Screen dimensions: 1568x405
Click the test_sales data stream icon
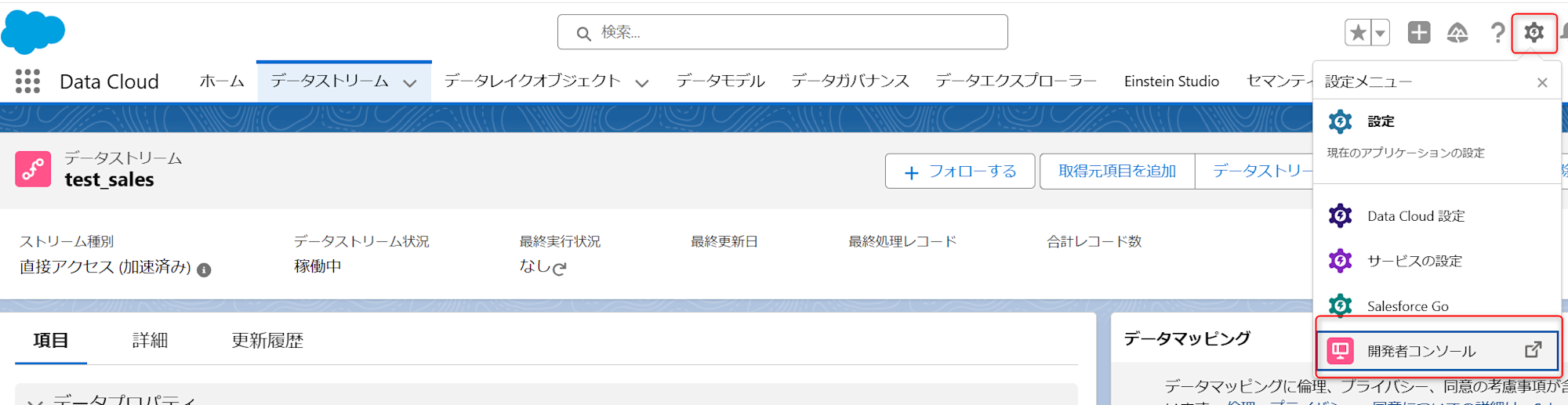[x=33, y=169]
